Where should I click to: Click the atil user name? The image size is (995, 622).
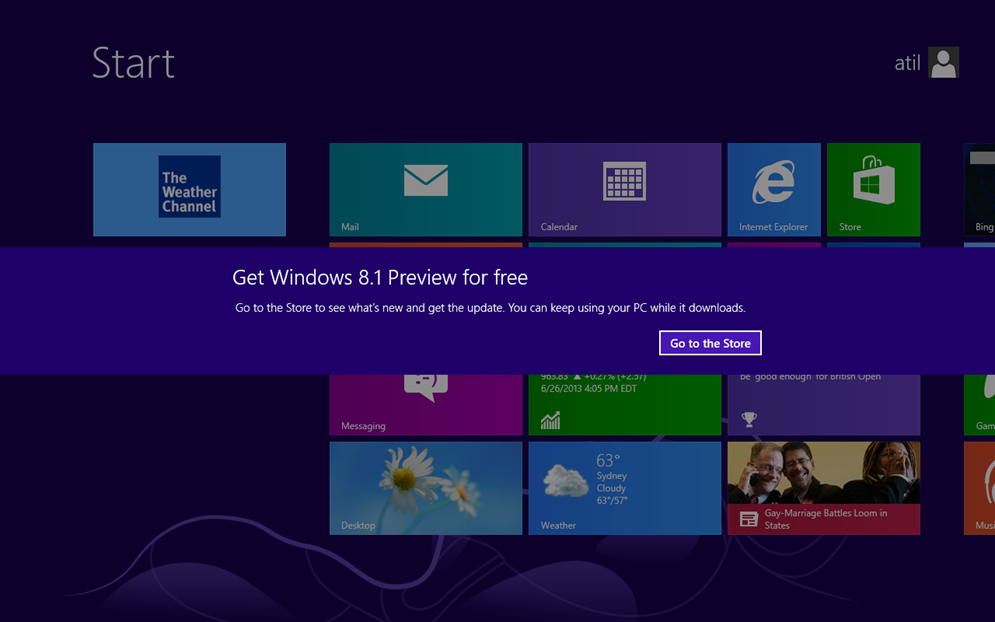tap(907, 63)
